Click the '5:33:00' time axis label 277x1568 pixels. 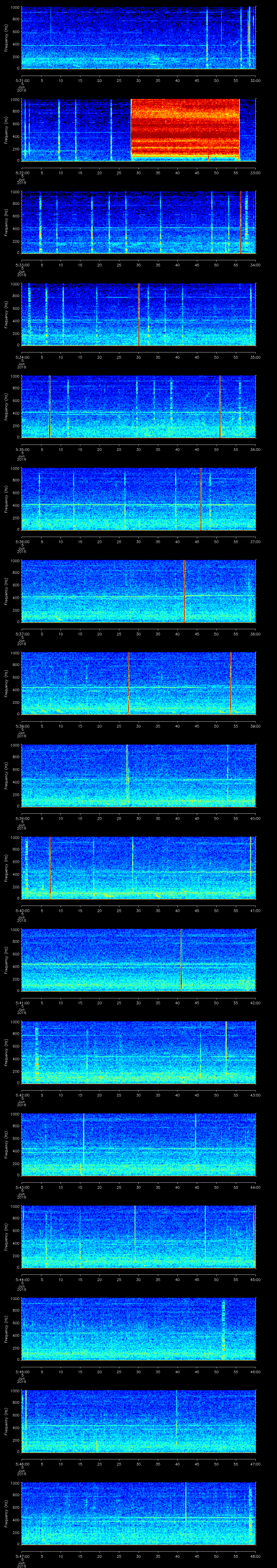(22, 264)
